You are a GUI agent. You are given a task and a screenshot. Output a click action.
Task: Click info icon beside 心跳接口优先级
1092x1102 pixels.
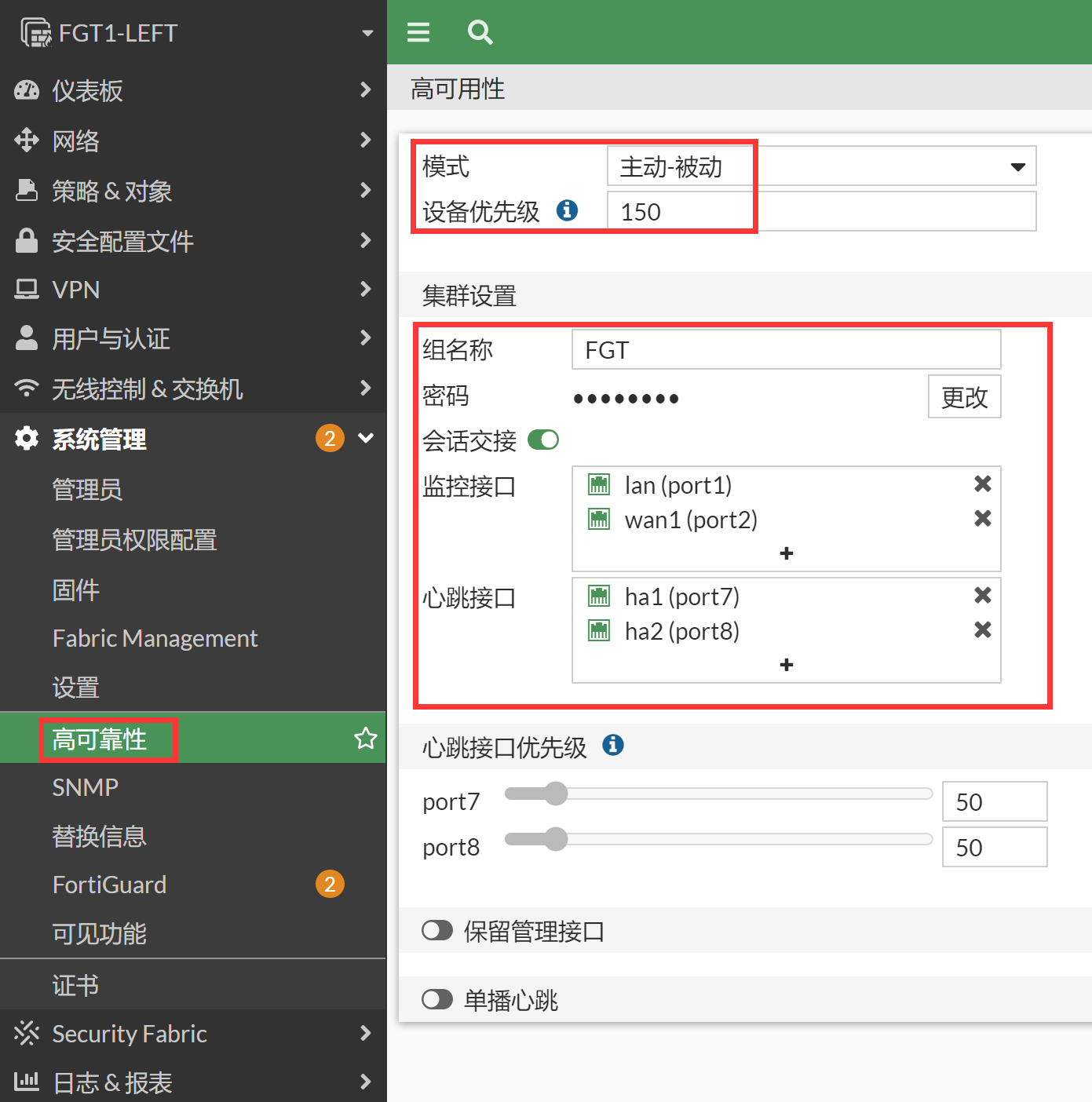(x=613, y=746)
